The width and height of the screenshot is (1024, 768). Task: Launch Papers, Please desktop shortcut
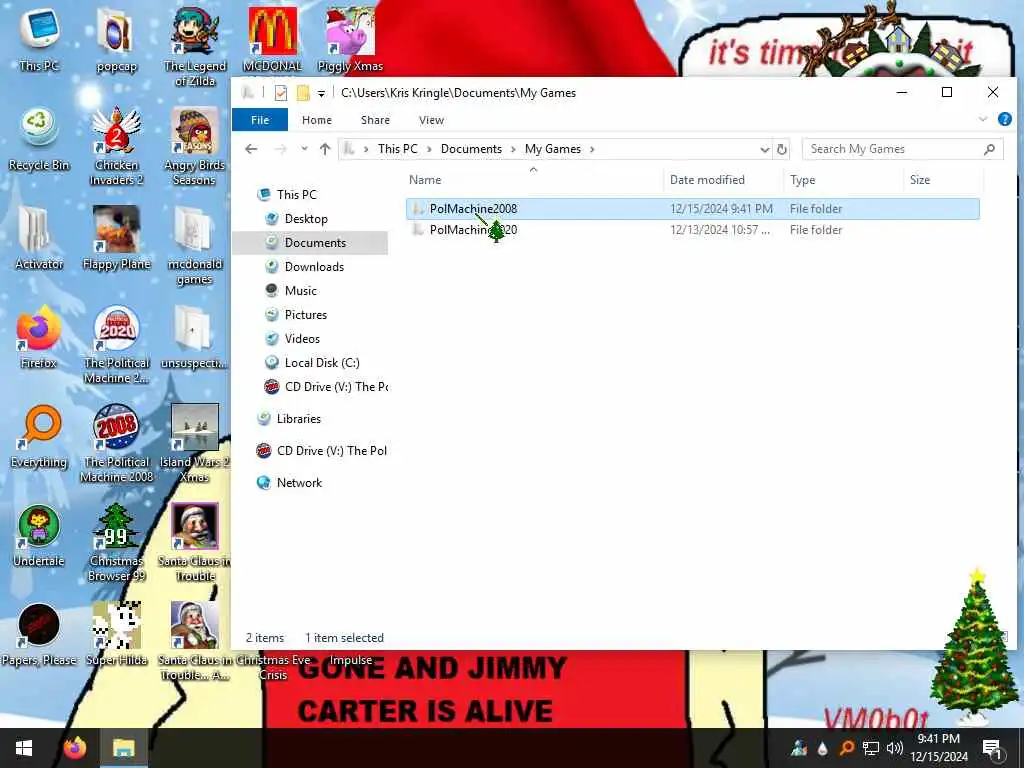39,634
